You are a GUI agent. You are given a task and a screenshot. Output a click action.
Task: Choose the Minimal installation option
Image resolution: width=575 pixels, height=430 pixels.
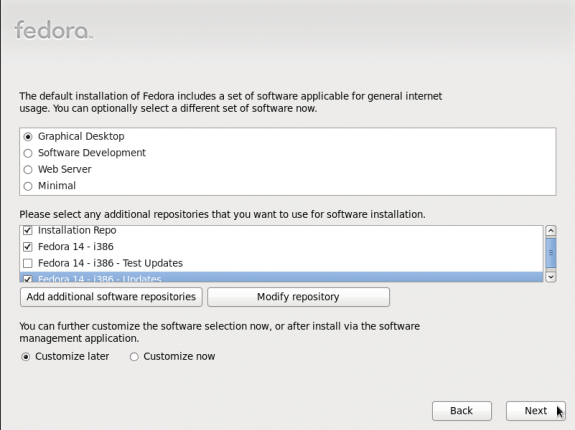[28, 186]
